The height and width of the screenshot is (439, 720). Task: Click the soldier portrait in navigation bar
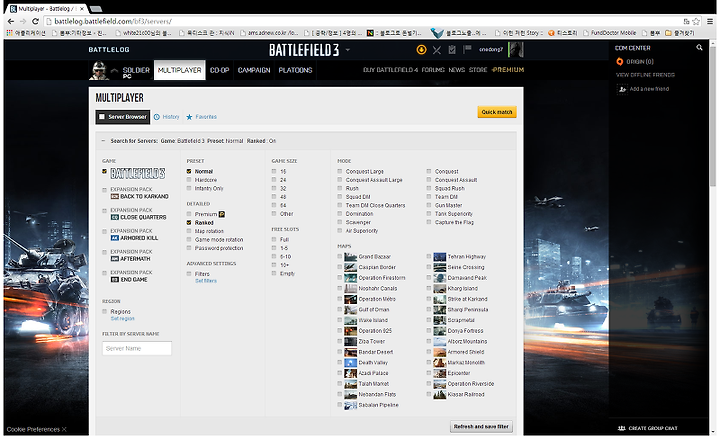pos(98,70)
